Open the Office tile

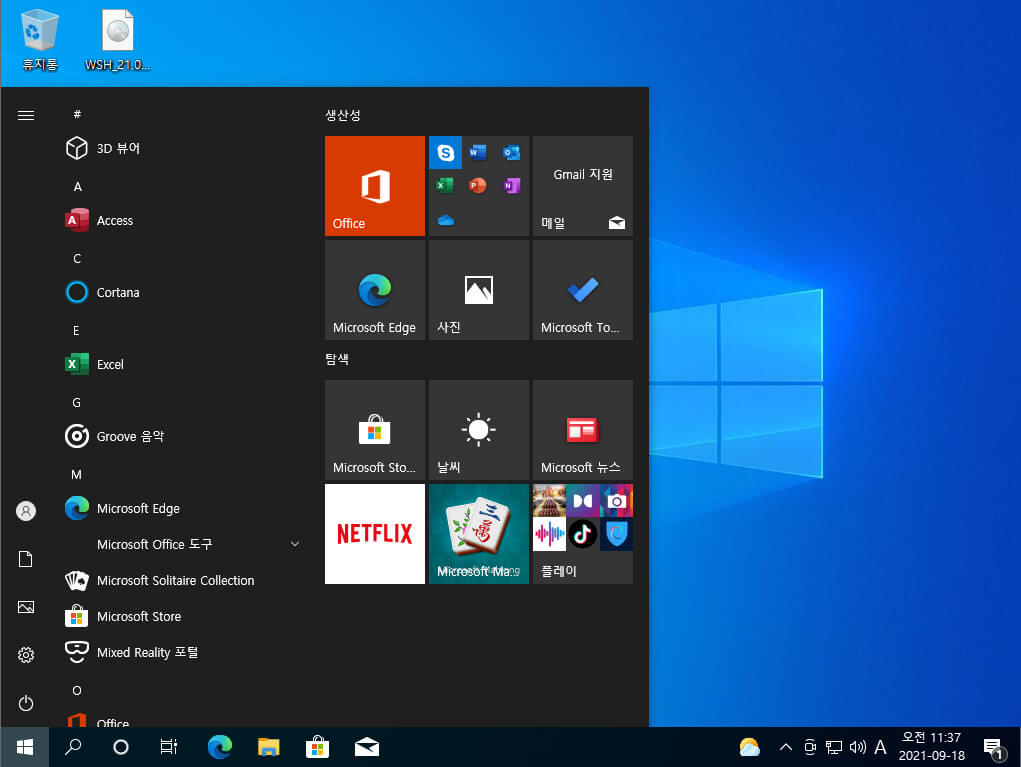[374, 186]
